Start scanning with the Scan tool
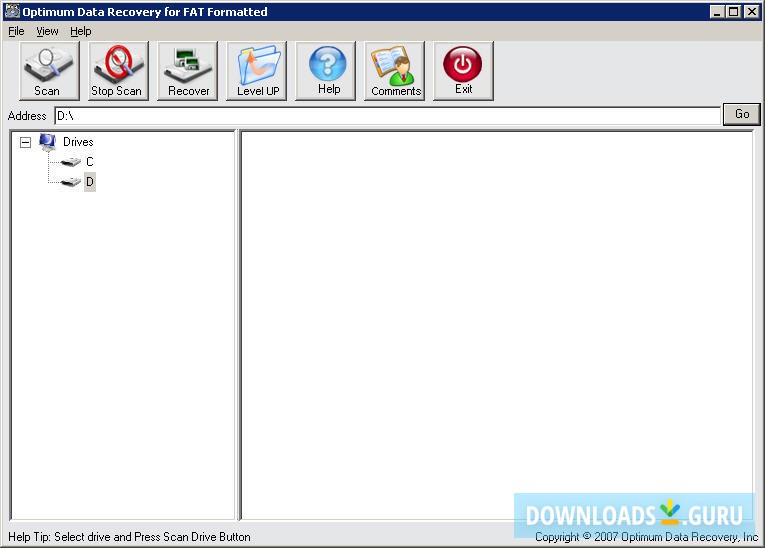This screenshot has width=765, height=548. pos(49,71)
